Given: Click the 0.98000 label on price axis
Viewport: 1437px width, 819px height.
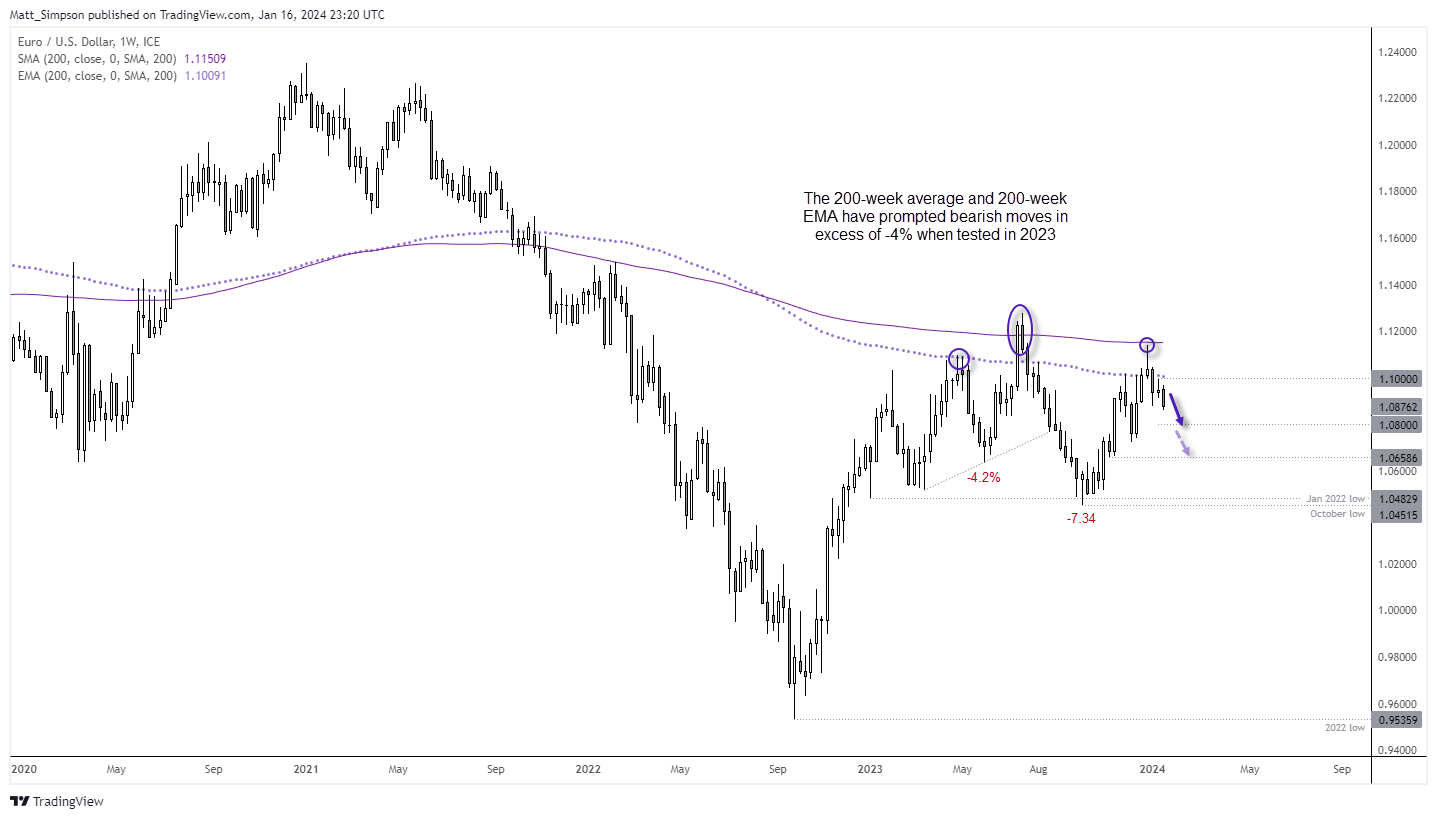Looking at the screenshot, I should click(x=1400, y=657).
